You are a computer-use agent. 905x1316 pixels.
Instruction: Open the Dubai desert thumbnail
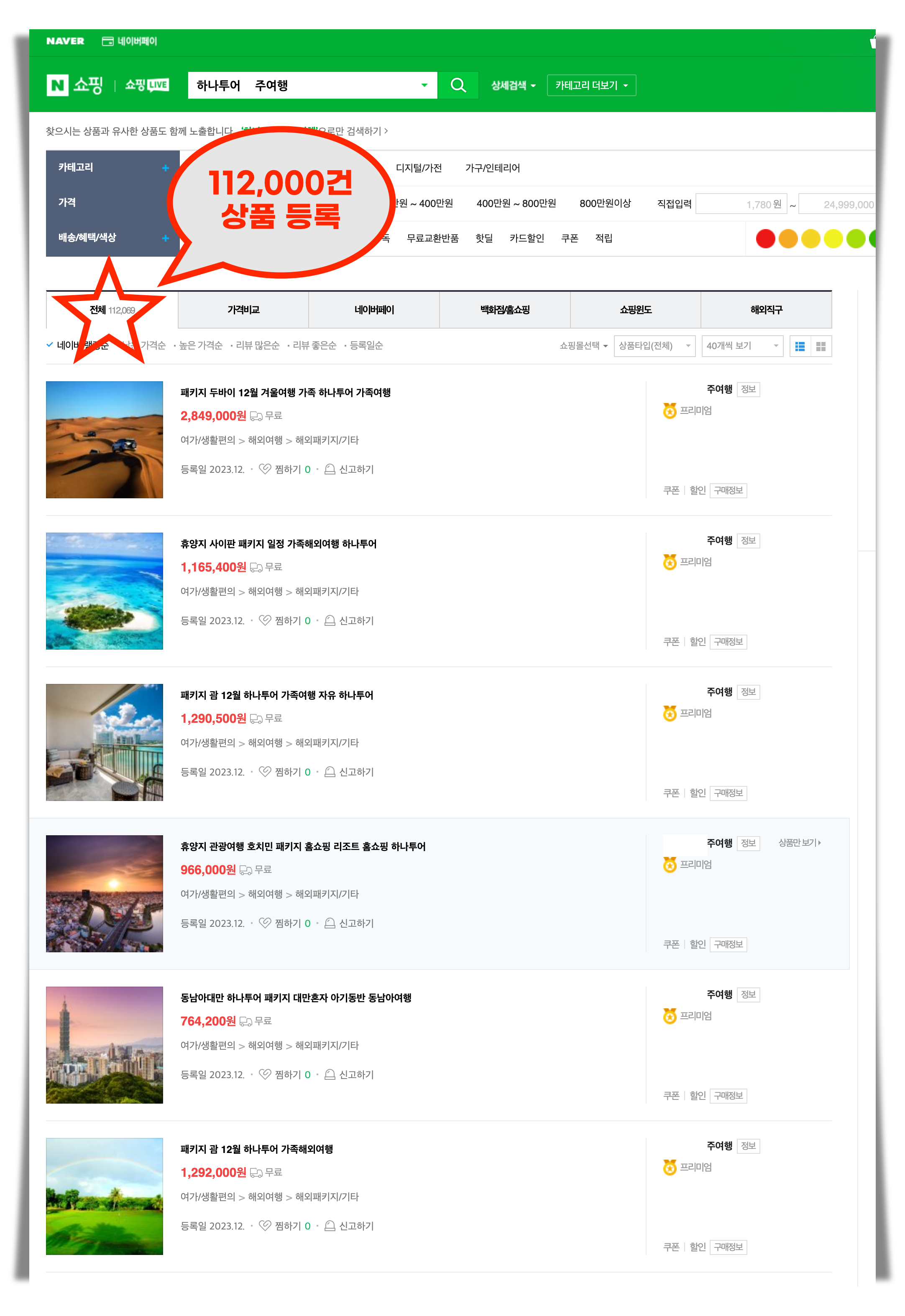coord(104,440)
